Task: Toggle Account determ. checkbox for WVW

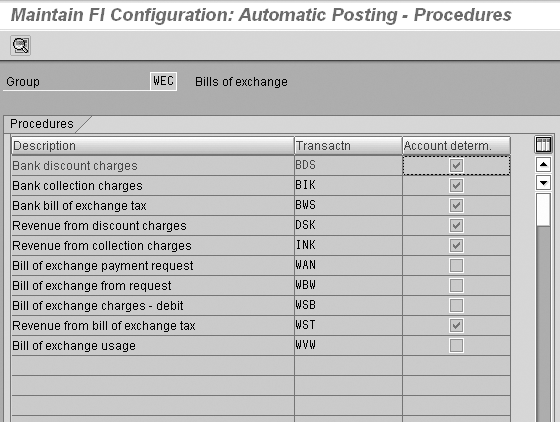Action: pos(456,345)
